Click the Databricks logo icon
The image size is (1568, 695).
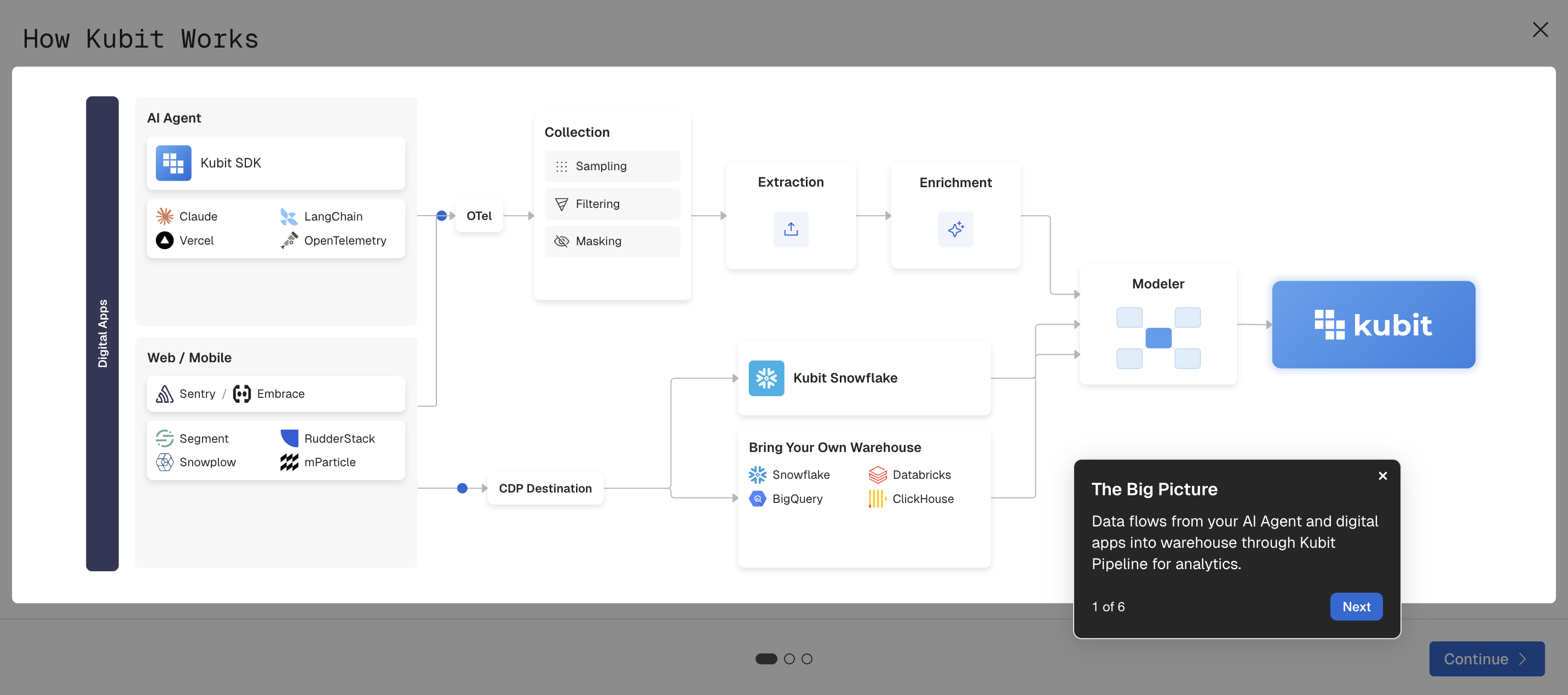[x=878, y=474]
